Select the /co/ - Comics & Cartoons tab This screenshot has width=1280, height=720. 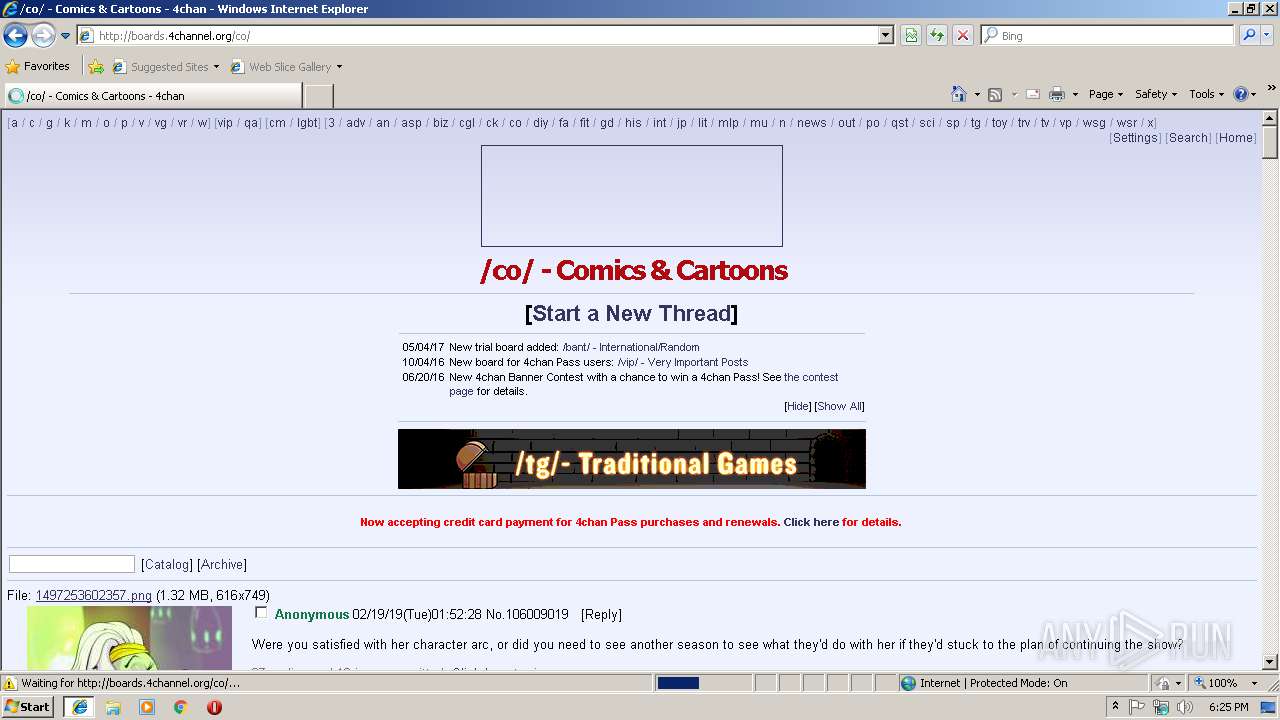point(152,96)
